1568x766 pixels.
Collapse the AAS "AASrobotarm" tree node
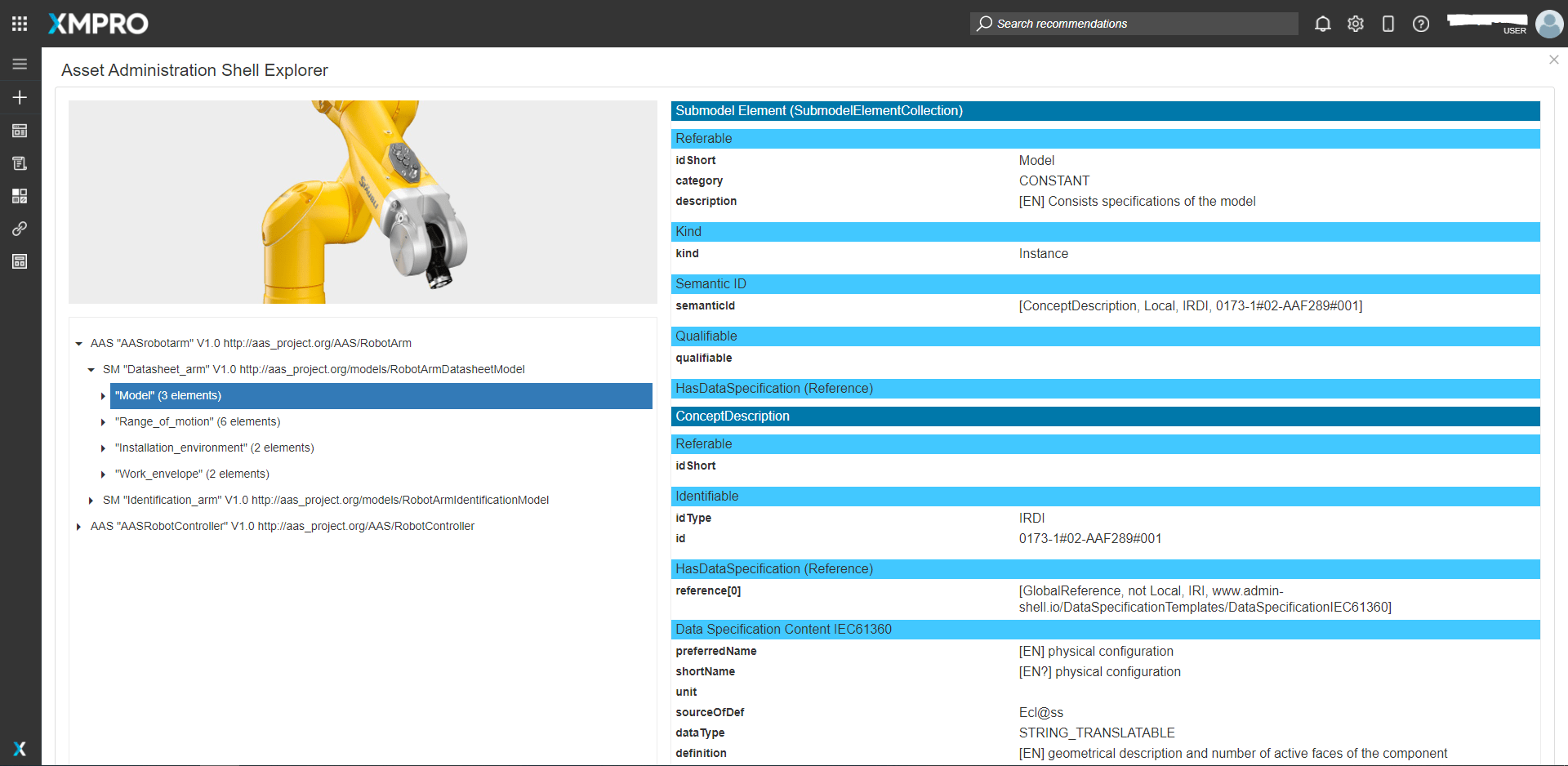tap(79, 344)
